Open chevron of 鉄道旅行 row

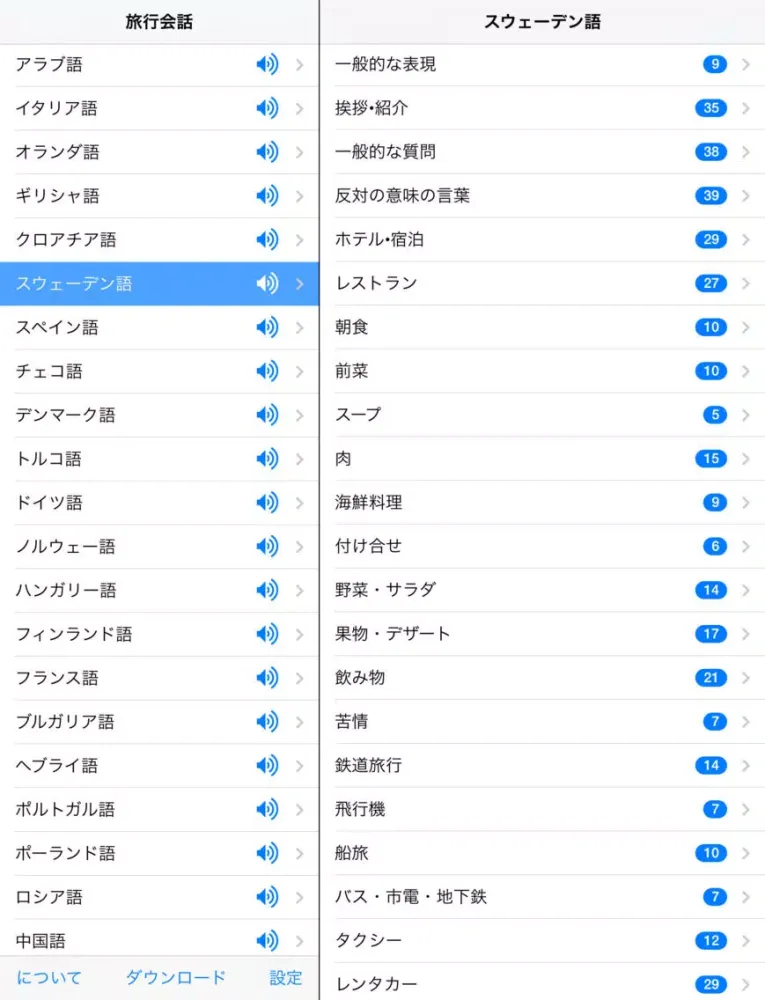[745, 765]
